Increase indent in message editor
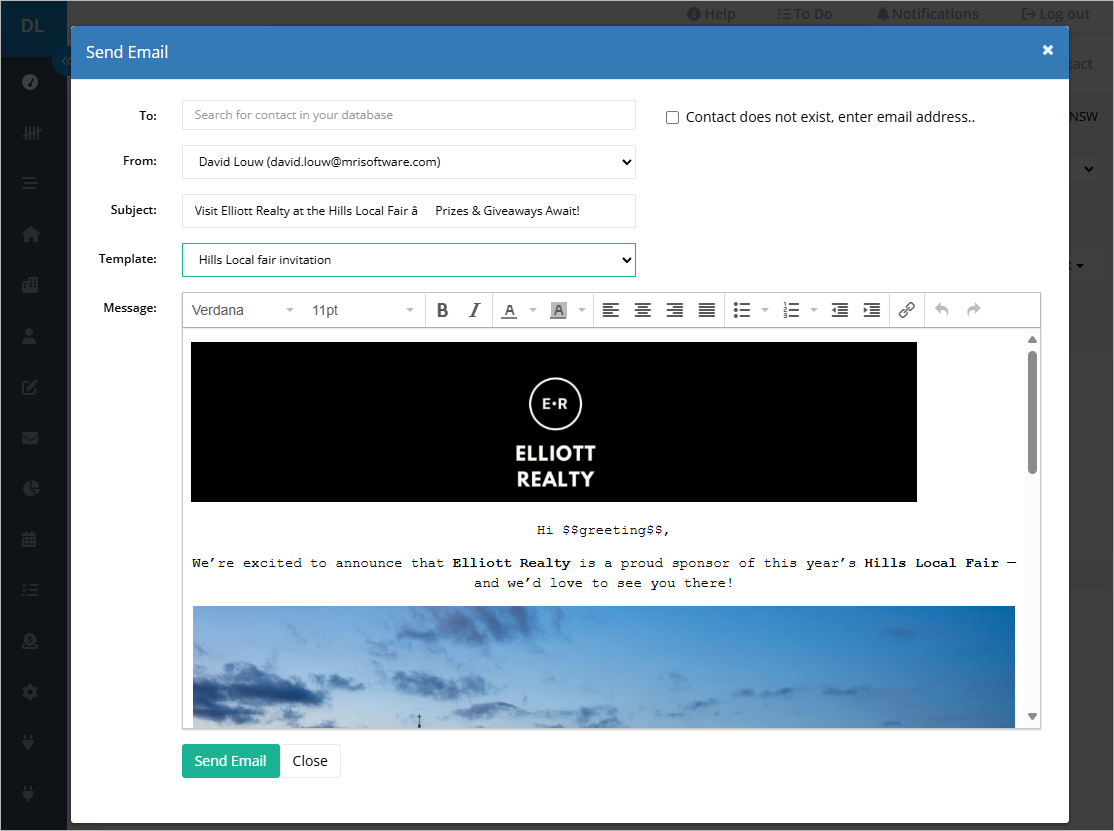The height and width of the screenshot is (831, 1114). (872, 310)
